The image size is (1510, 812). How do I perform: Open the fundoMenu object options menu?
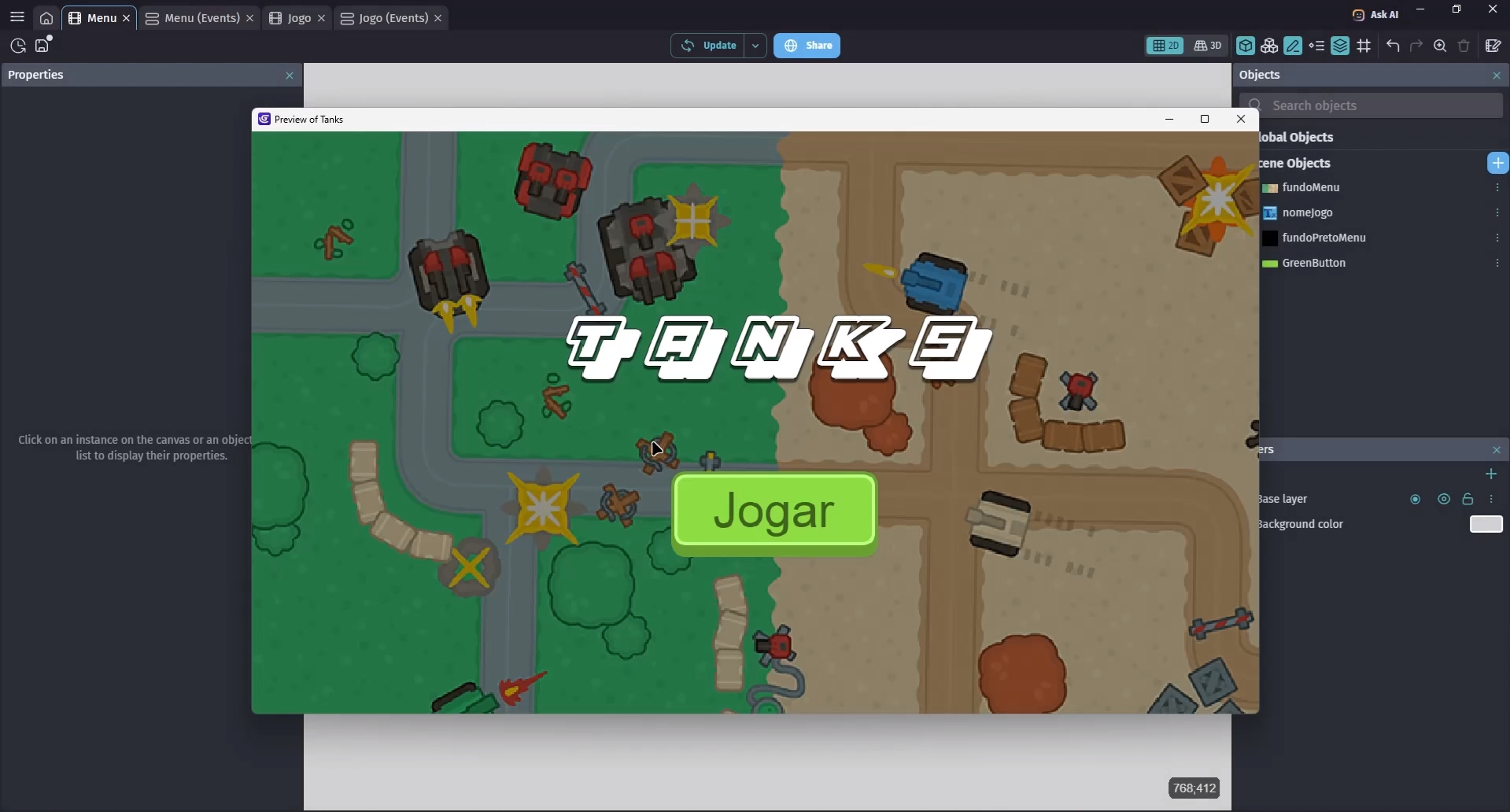click(x=1497, y=187)
